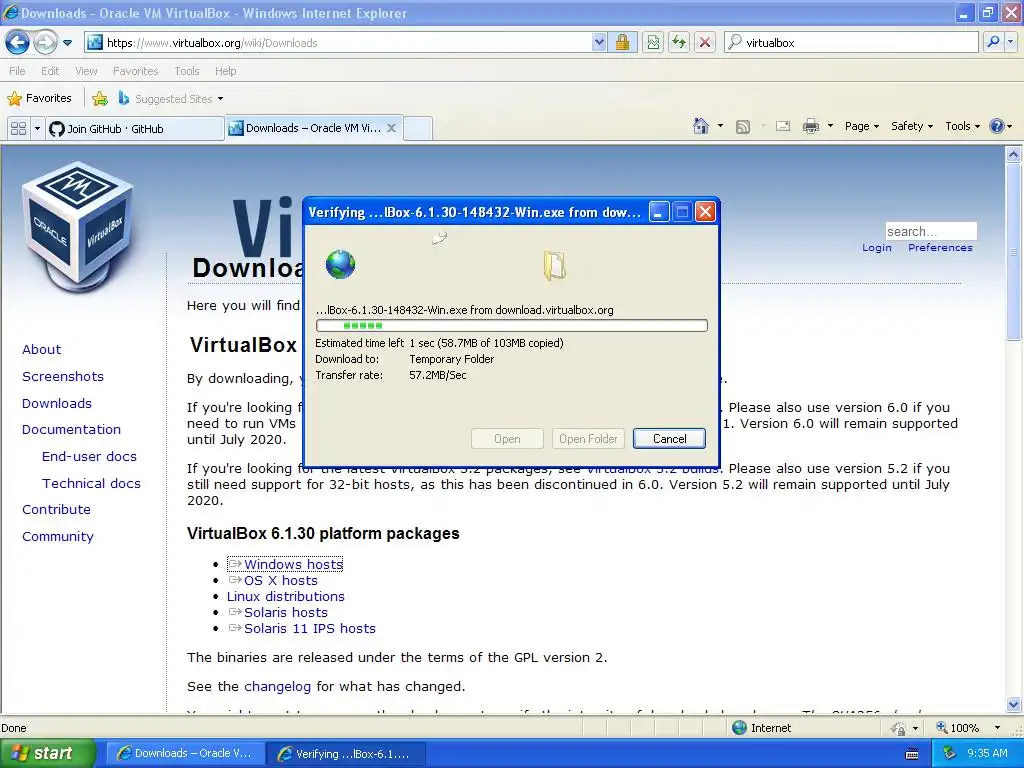Open the Community sidebar link
Viewport: 1024px width, 768px height.
coord(57,536)
